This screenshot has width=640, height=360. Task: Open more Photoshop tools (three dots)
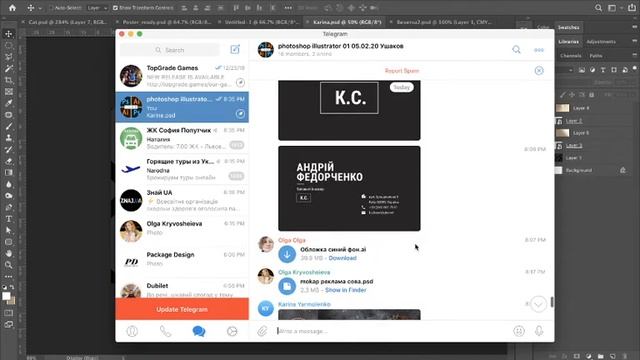click(x=9, y=276)
